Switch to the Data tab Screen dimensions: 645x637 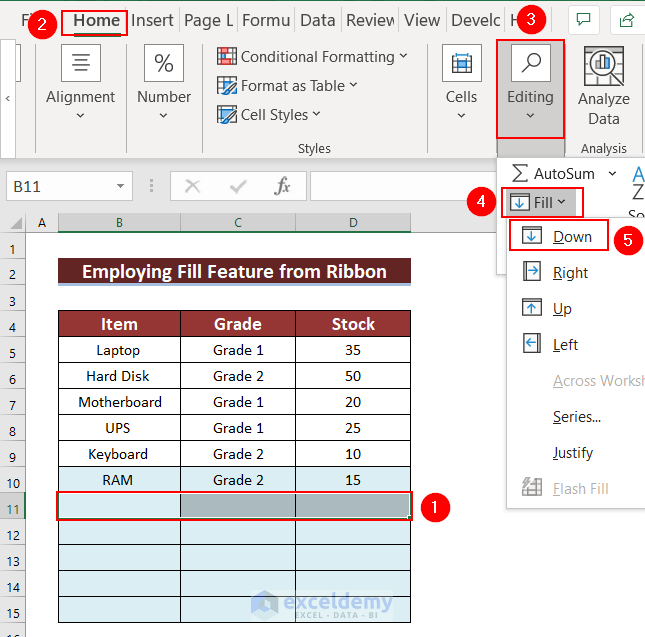[318, 20]
